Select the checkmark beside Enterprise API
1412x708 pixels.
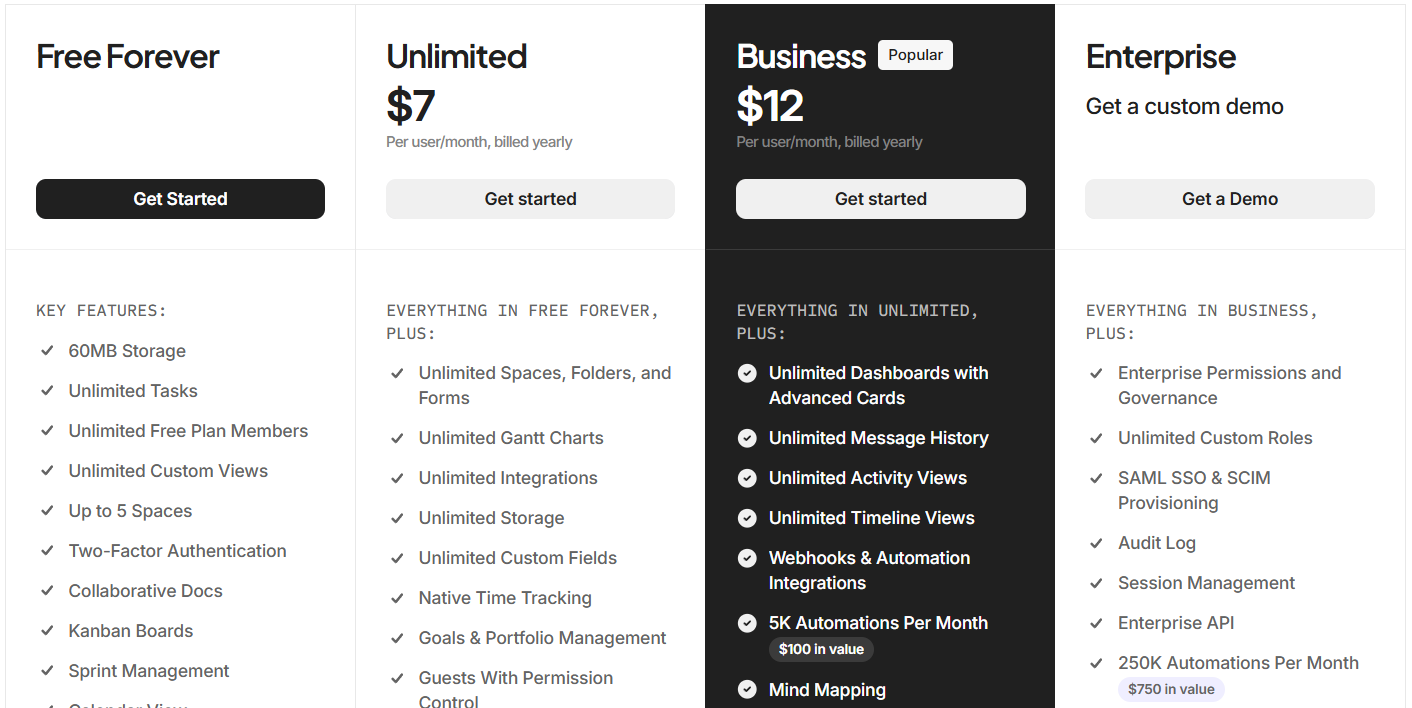[1096, 623]
